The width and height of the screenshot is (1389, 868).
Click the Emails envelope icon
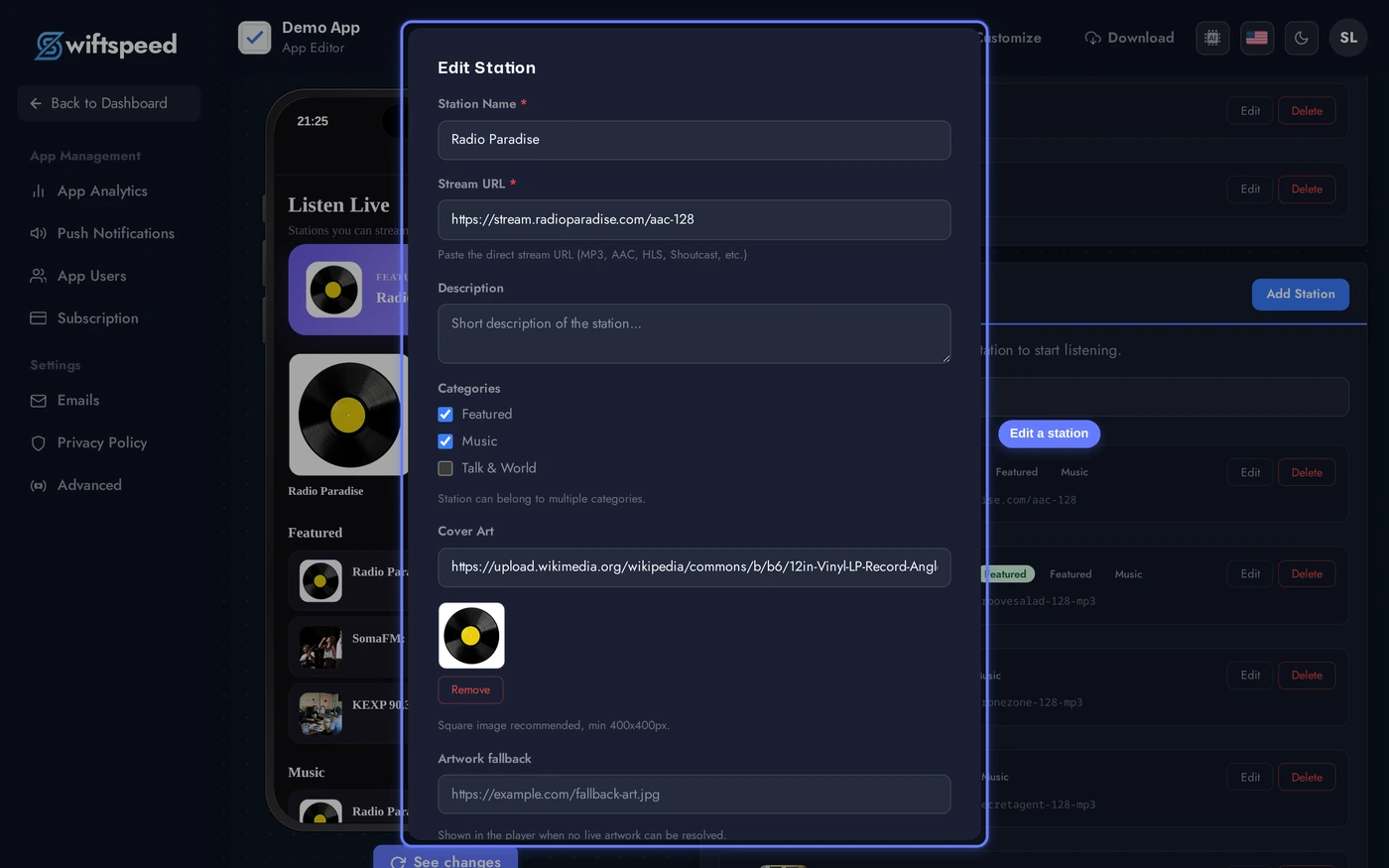[39, 401]
